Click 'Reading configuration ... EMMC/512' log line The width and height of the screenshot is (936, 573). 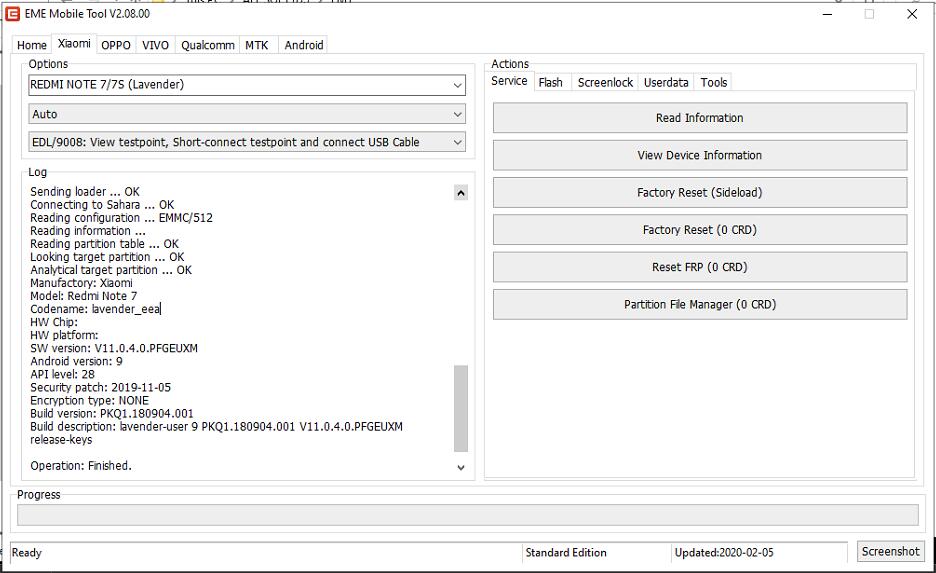pos(121,218)
